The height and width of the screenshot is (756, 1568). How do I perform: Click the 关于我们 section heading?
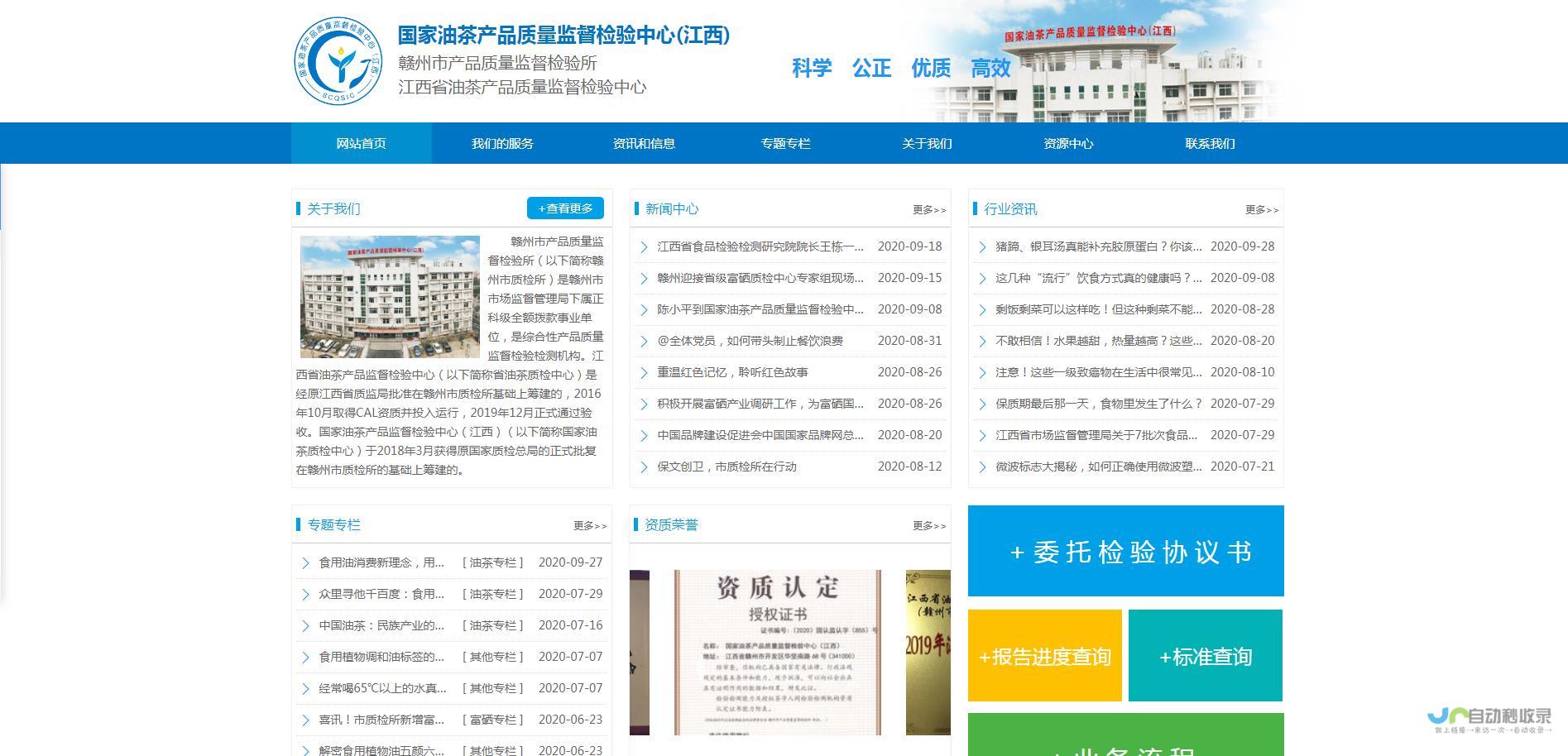[x=333, y=209]
